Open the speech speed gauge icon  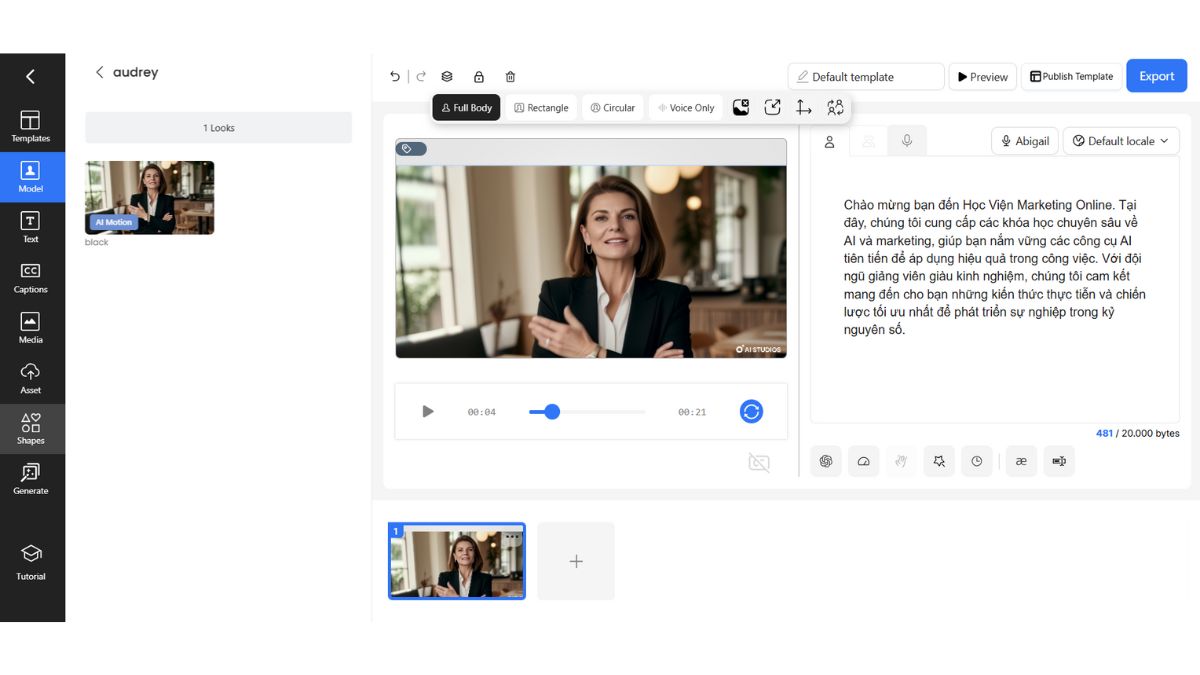coord(864,461)
